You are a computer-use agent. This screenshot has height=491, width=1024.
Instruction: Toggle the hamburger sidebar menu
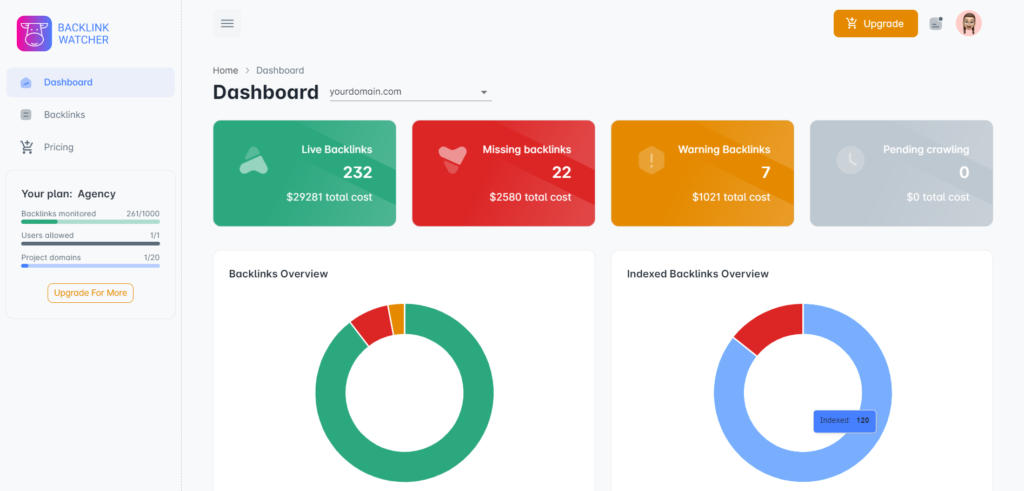(x=227, y=23)
